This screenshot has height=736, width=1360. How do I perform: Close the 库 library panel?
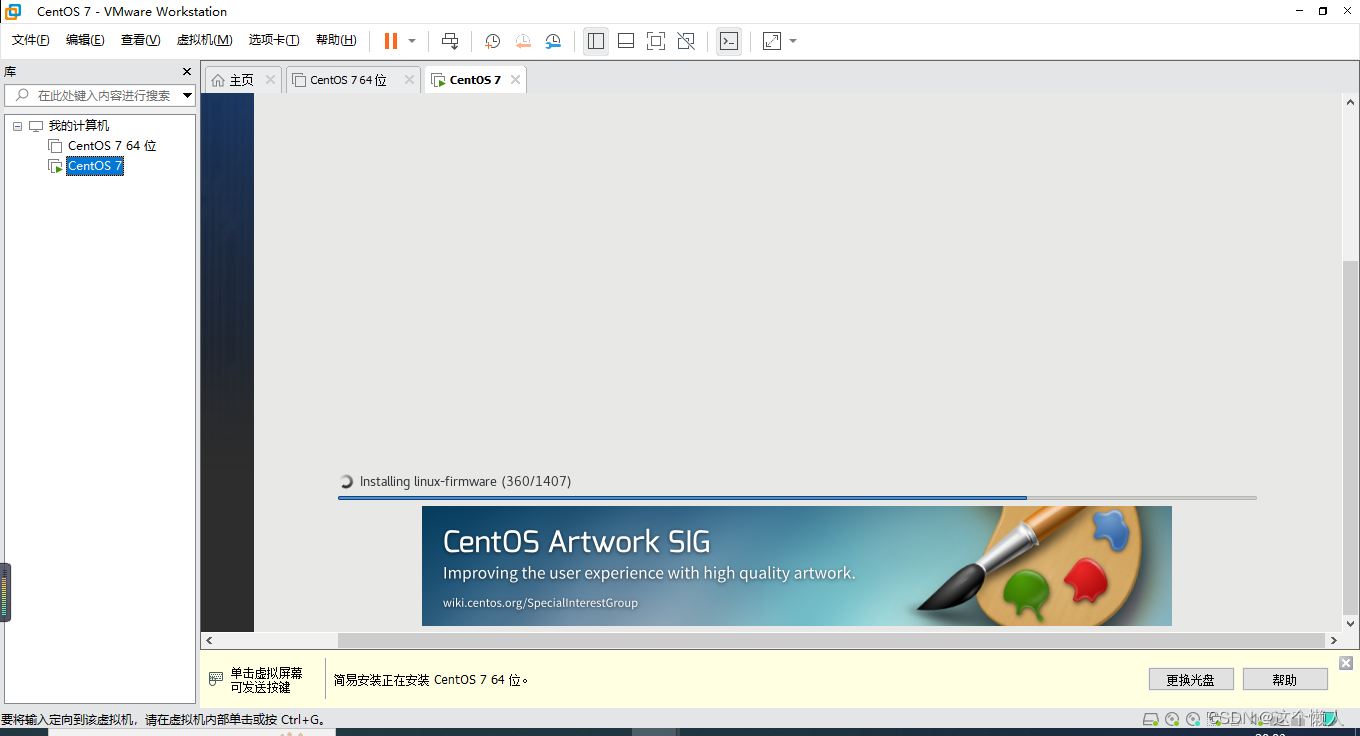(x=187, y=72)
